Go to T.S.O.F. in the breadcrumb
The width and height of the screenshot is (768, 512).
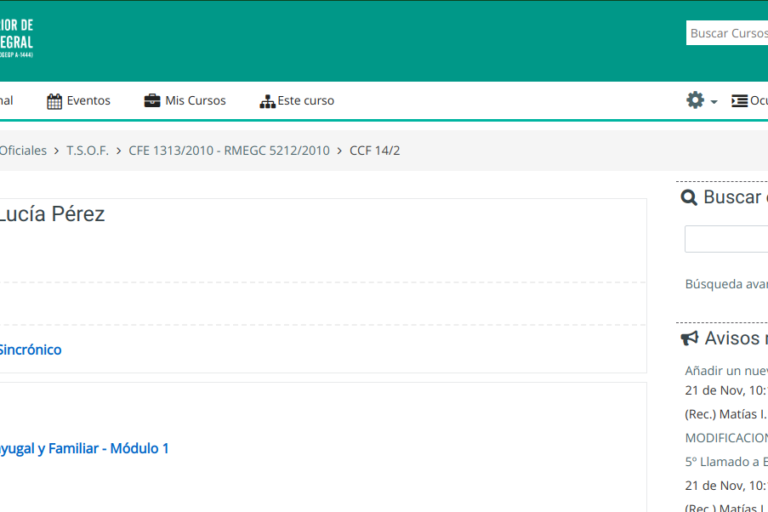tap(87, 151)
